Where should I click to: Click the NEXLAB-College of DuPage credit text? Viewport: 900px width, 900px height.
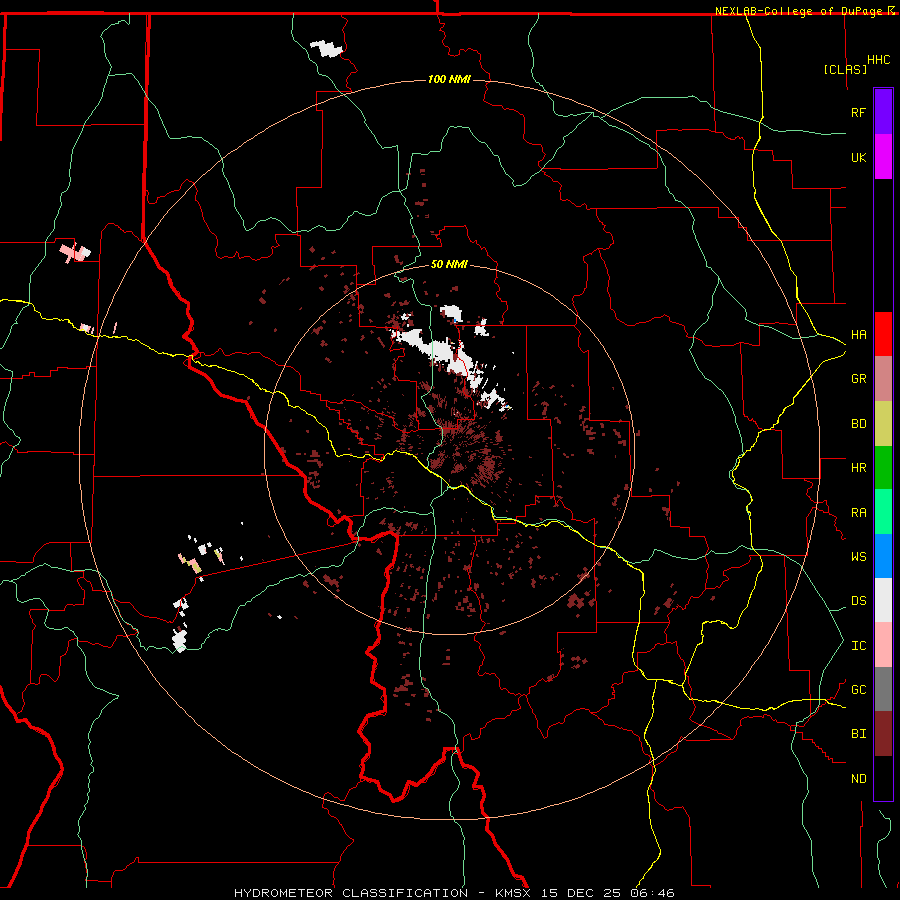click(x=798, y=11)
